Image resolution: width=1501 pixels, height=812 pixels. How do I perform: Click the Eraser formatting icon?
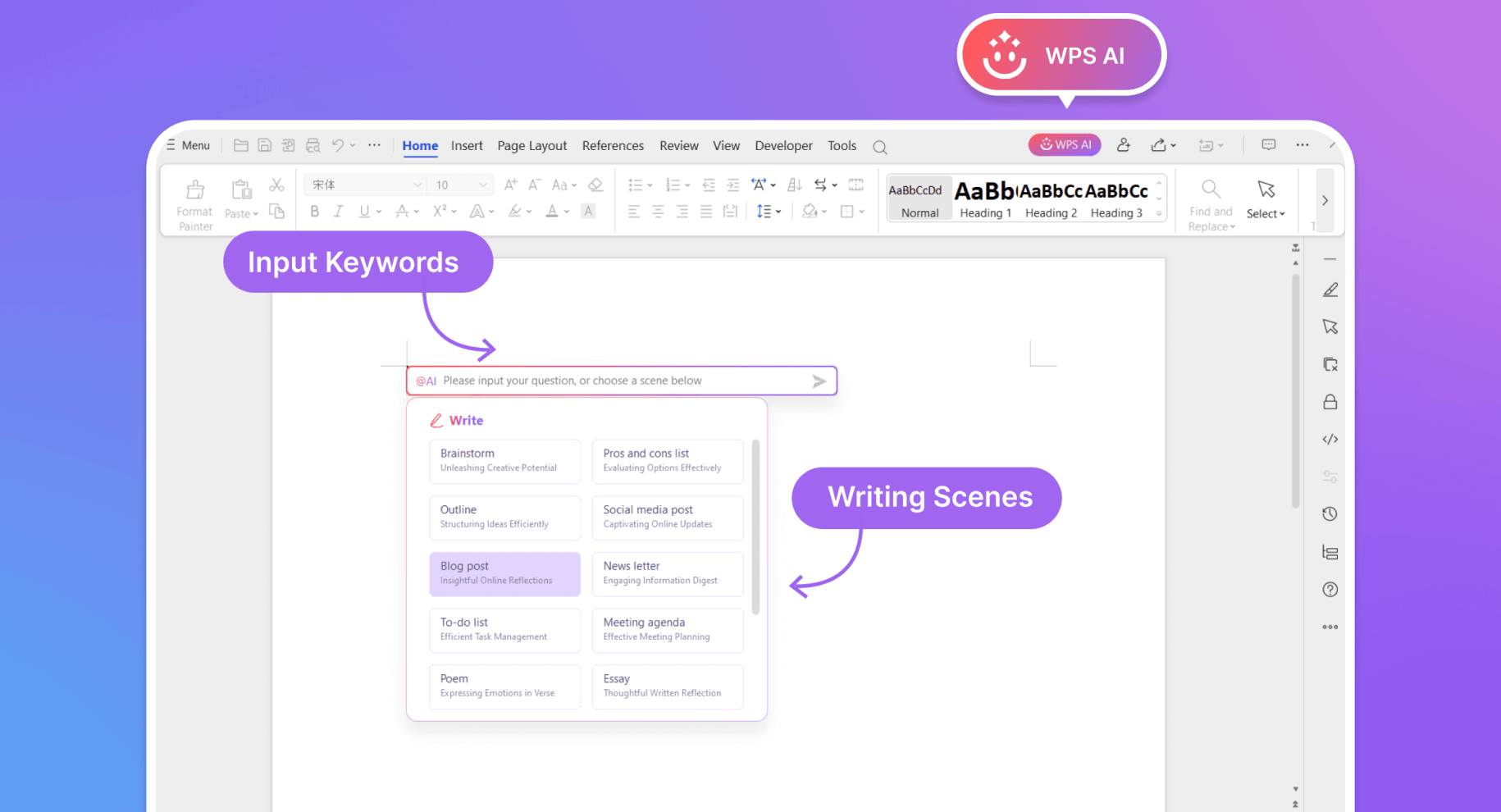click(595, 184)
